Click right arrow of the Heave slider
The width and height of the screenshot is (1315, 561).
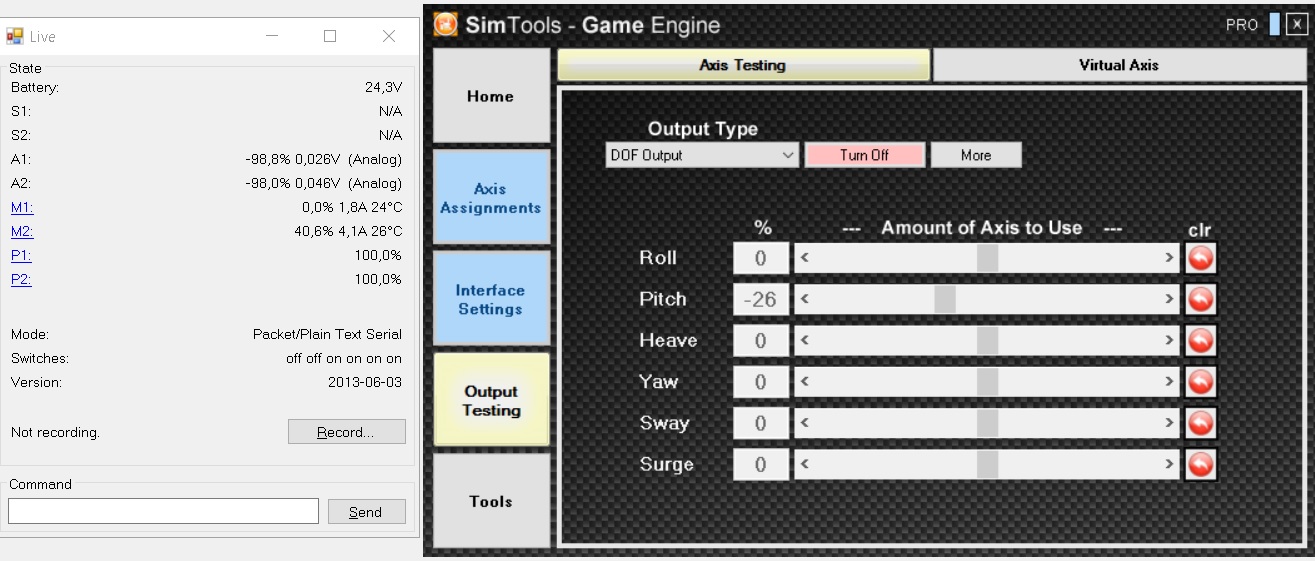(x=1169, y=341)
